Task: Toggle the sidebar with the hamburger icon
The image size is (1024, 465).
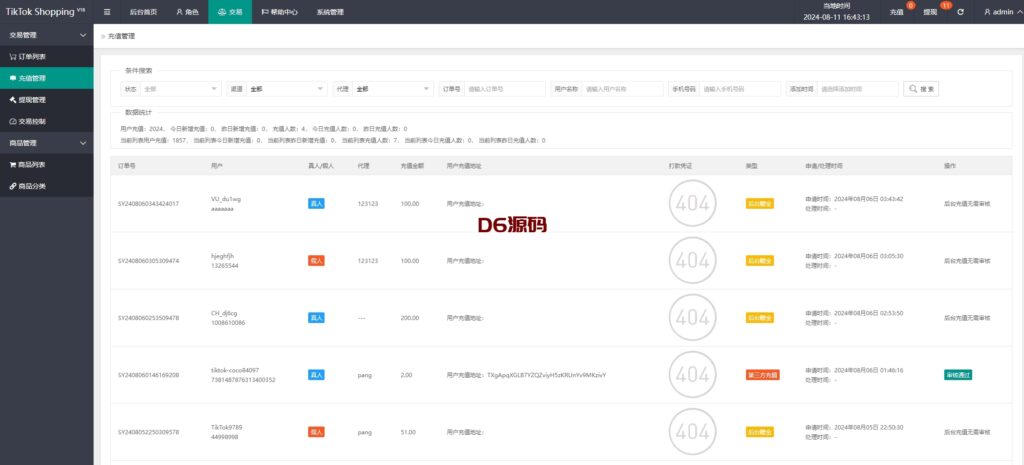Action: click(x=107, y=12)
